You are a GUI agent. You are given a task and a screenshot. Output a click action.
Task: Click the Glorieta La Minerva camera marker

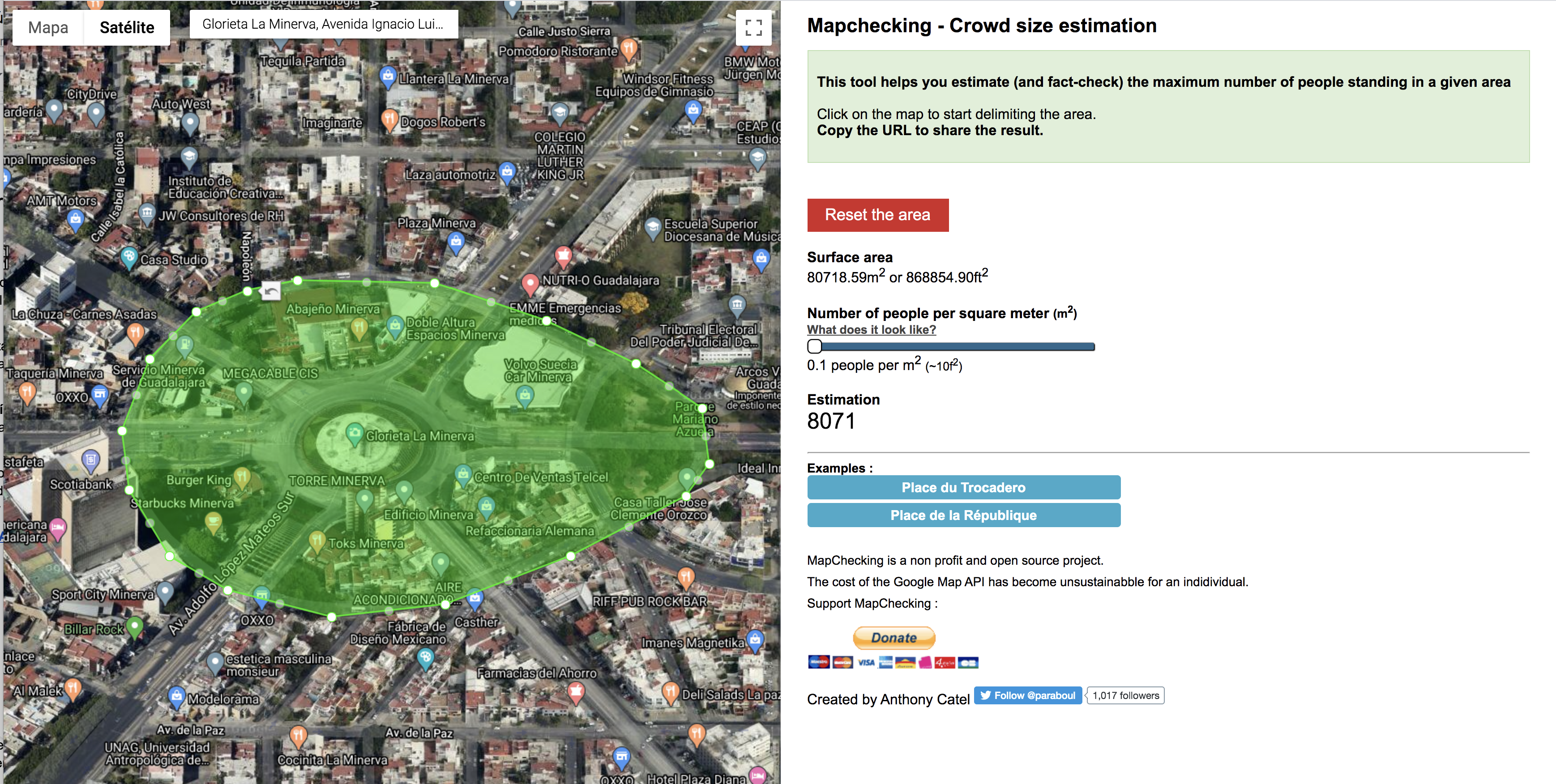click(x=355, y=433)
